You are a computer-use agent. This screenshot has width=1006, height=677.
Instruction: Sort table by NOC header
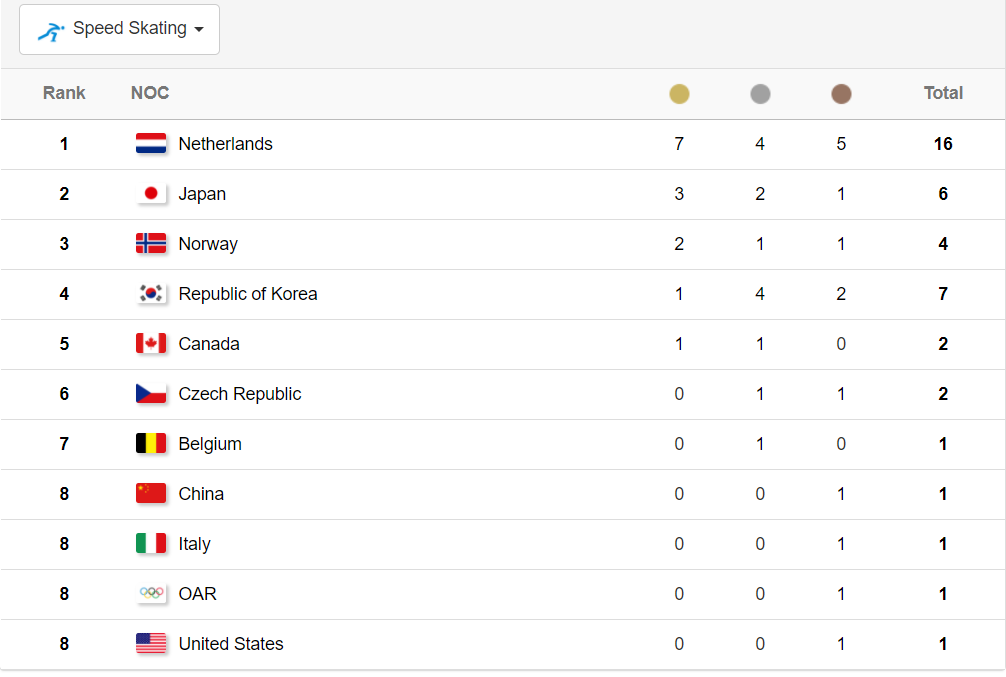pos(149,93)
